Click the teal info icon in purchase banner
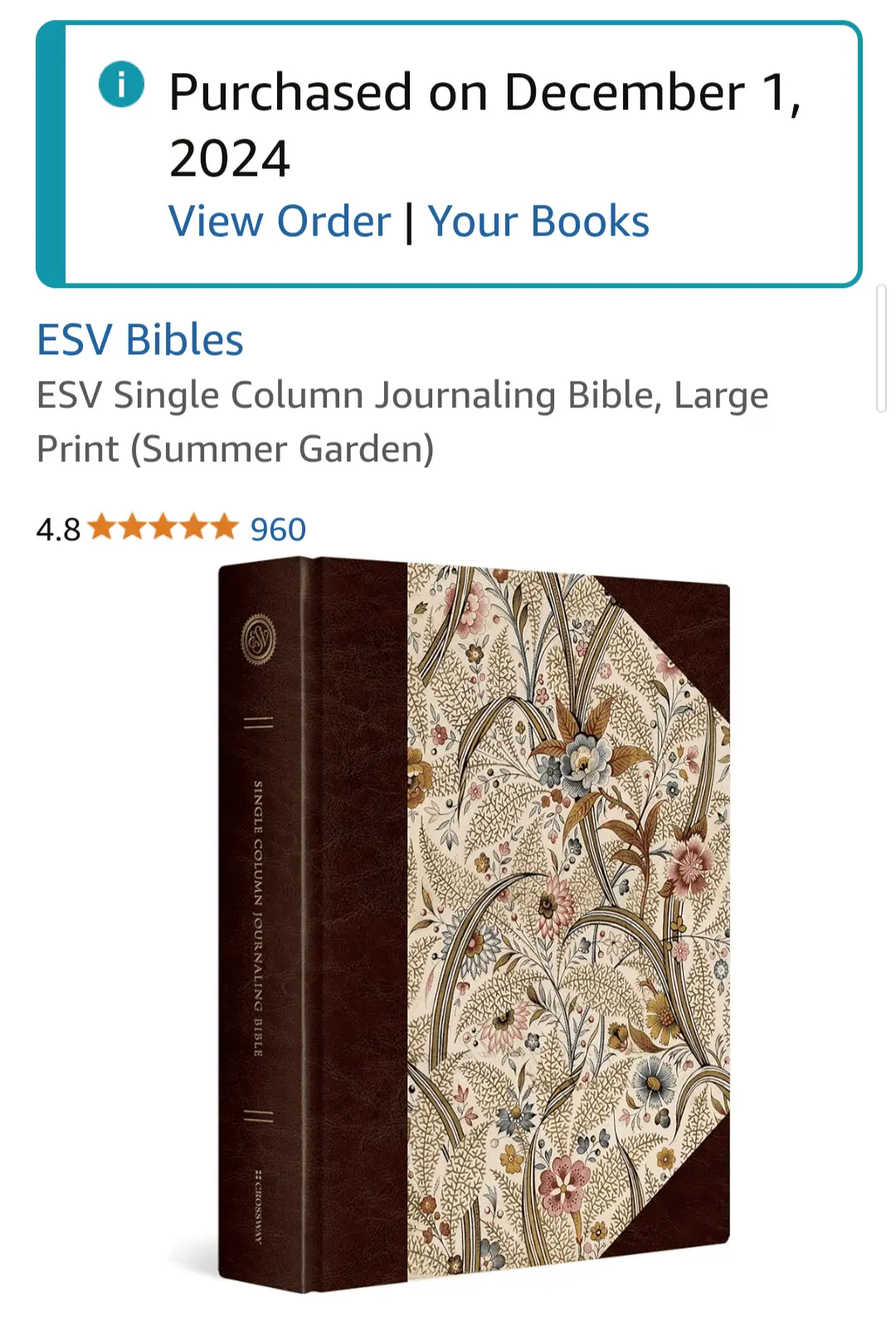 [121, 85]
